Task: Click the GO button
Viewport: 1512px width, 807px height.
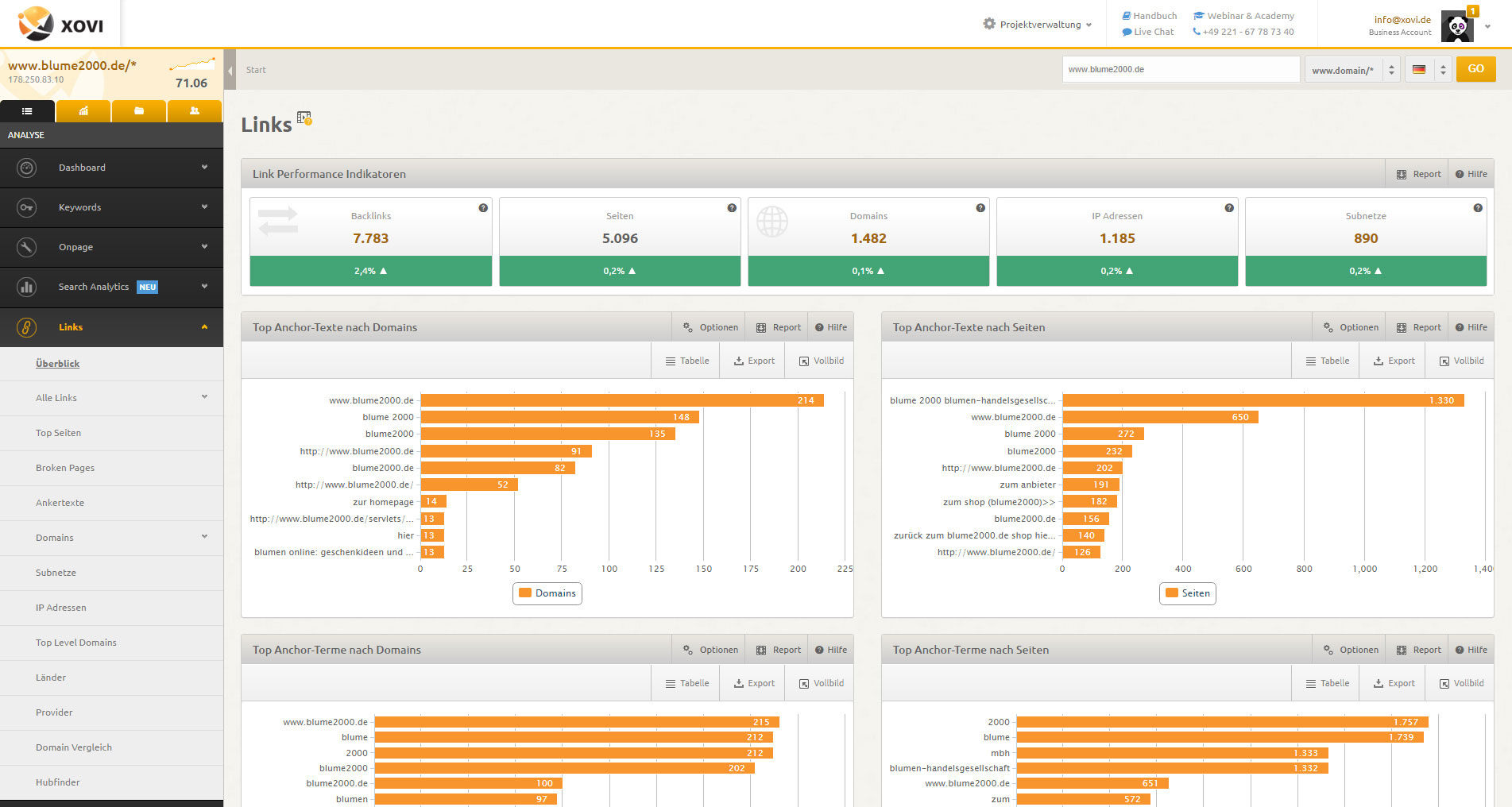Action: pyautogui.click(x=1475, y=69)
